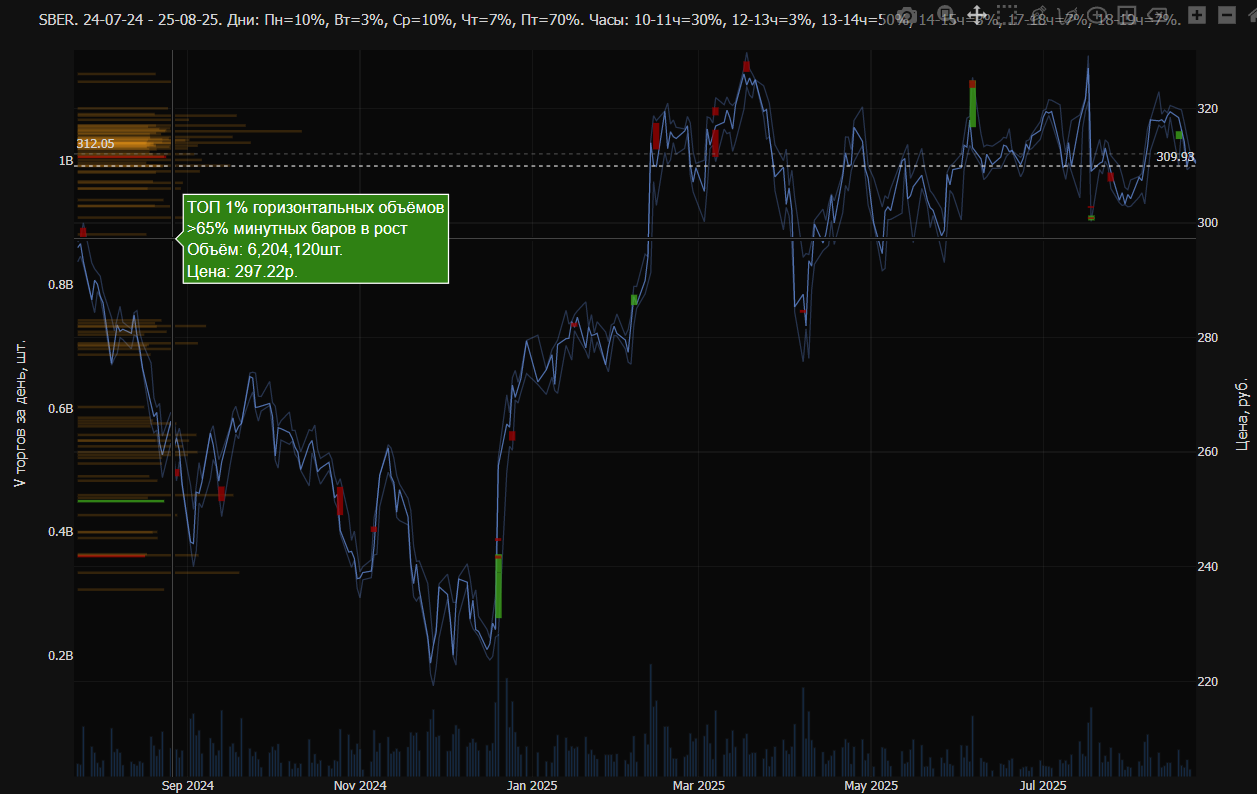Click the Mar 2025 x-axis label
This screenshot has height=794, width=1257.
pos(698,786)
